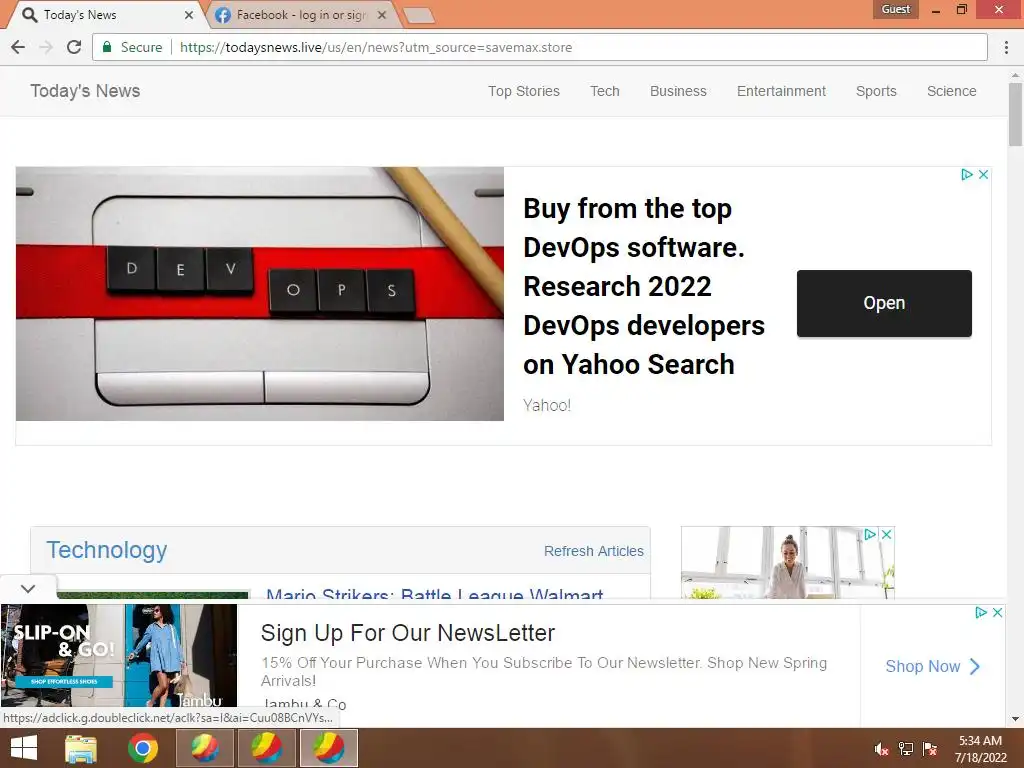
Task: Open Business navigation link
Action: [678, 91]
